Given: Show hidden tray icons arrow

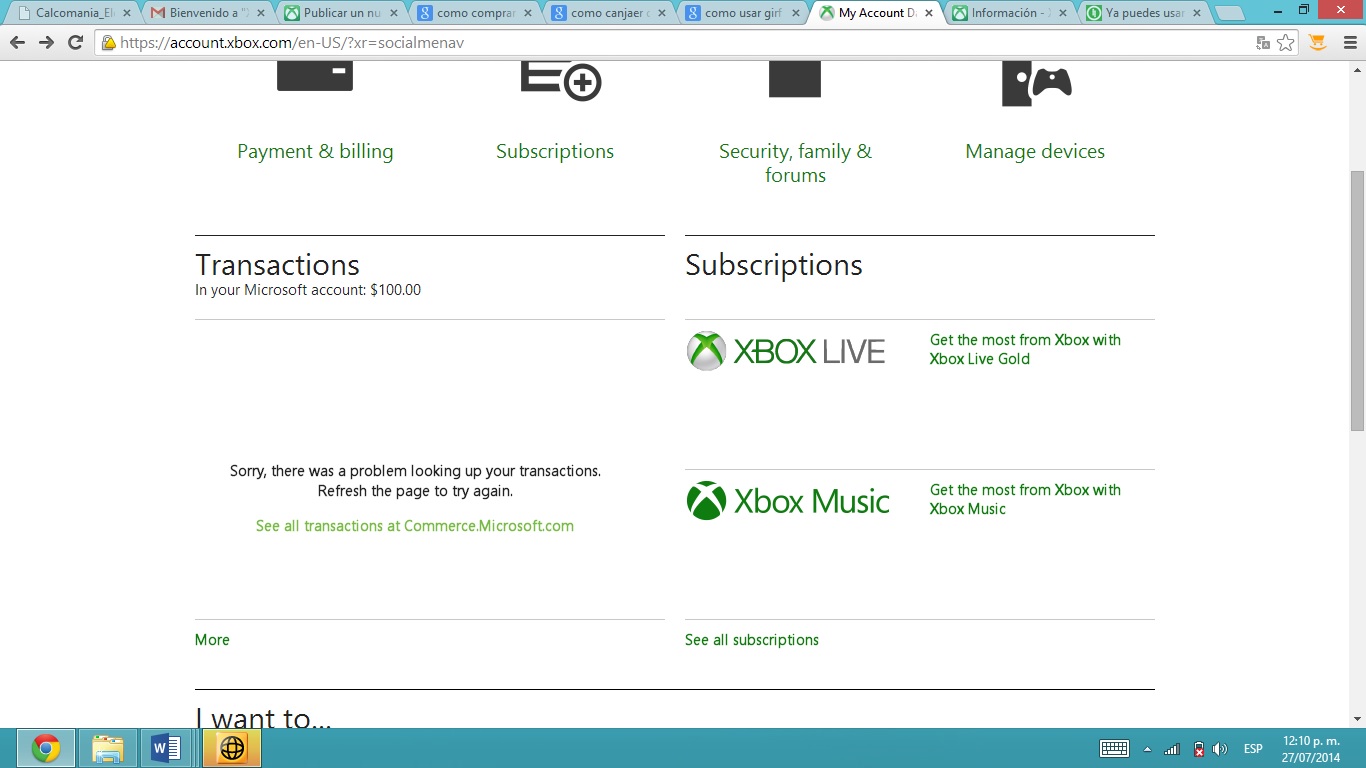Looking at the screenshot, I should click(1147, 749).
